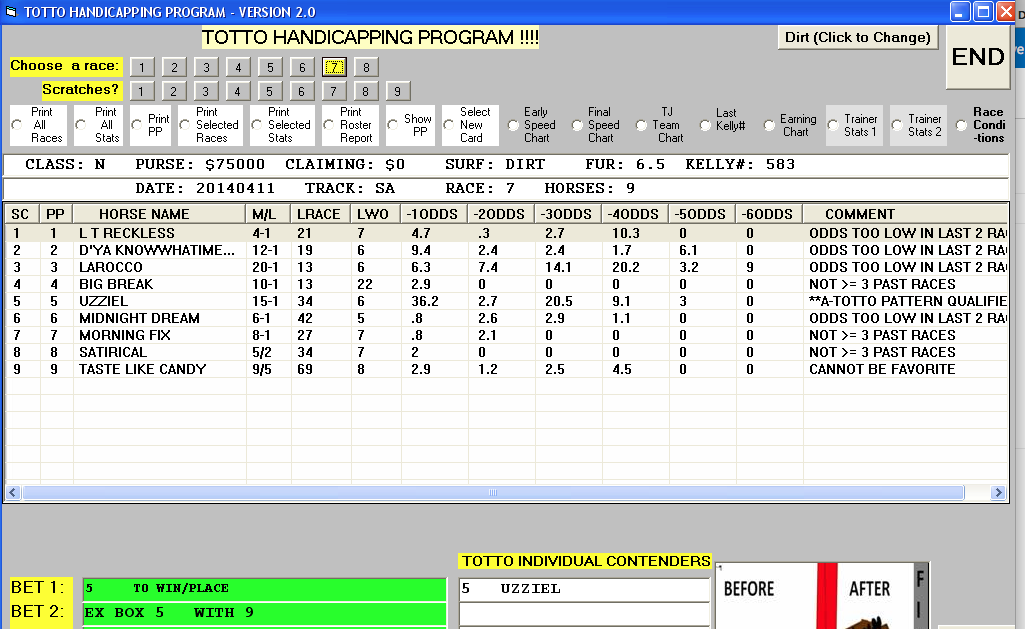Click the LWO column header
This screenshot has width=1025, height=629.
[x=376, y=214]
